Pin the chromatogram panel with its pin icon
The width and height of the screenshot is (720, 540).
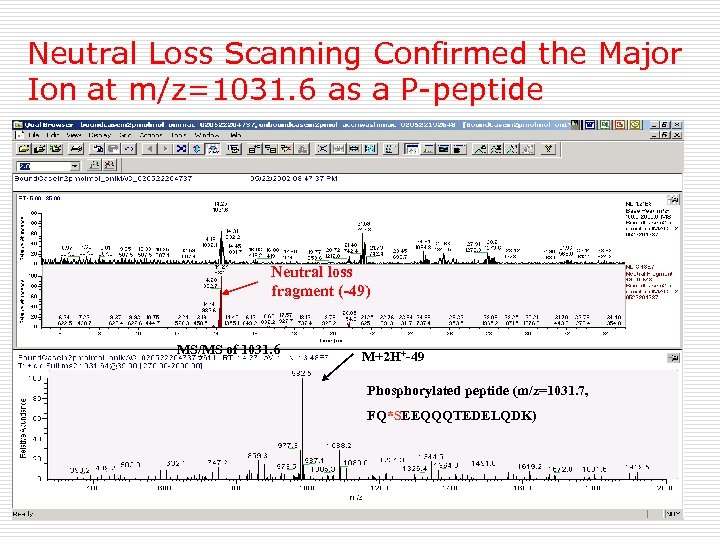click(674, 199)
